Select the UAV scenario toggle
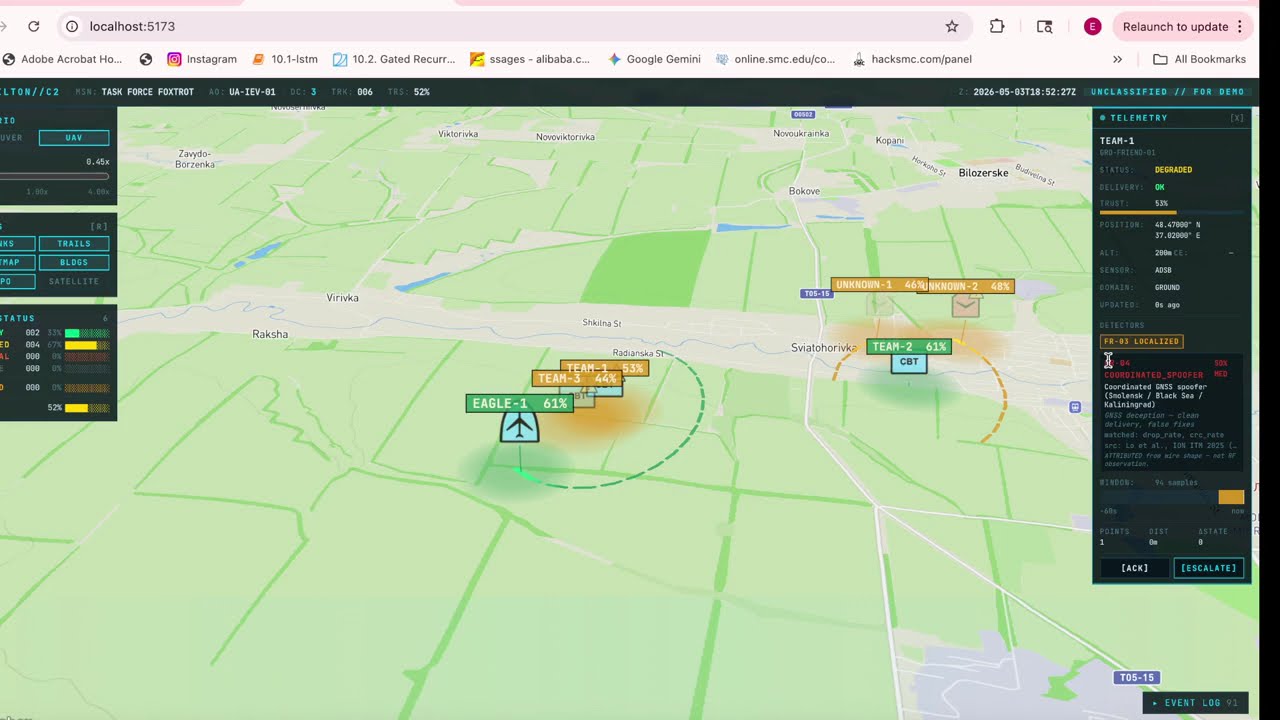This screenshot has width=1280, height=720. click(74, 138)
